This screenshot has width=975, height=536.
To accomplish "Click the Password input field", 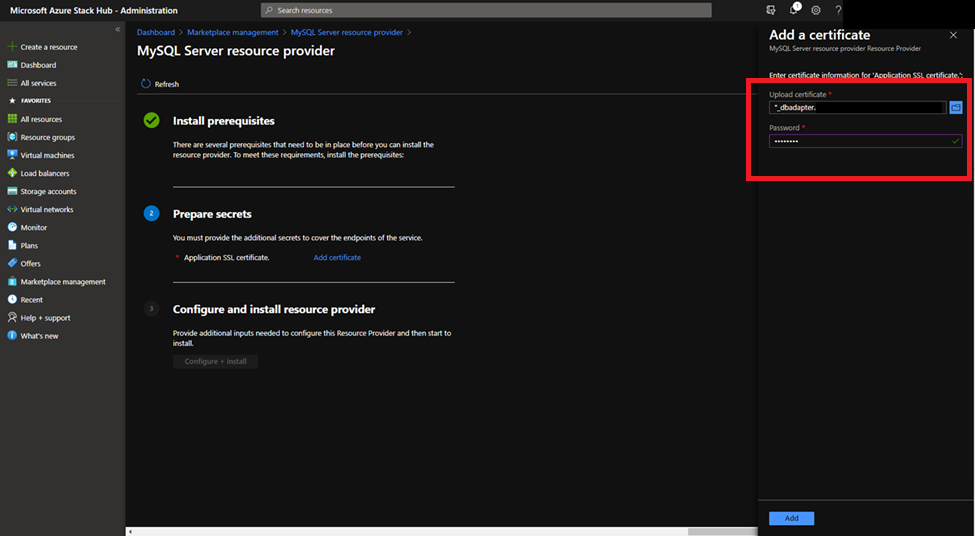I will 866,141.
